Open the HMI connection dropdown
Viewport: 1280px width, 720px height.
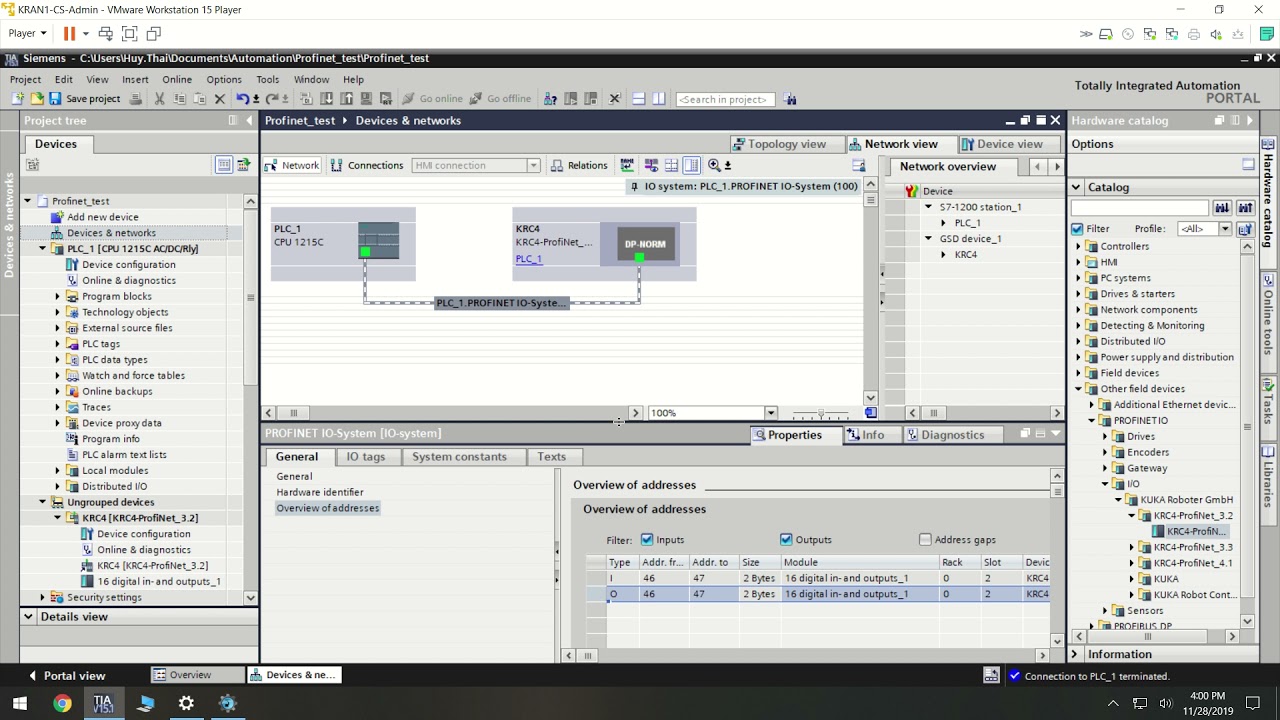(x=533, y=166)
